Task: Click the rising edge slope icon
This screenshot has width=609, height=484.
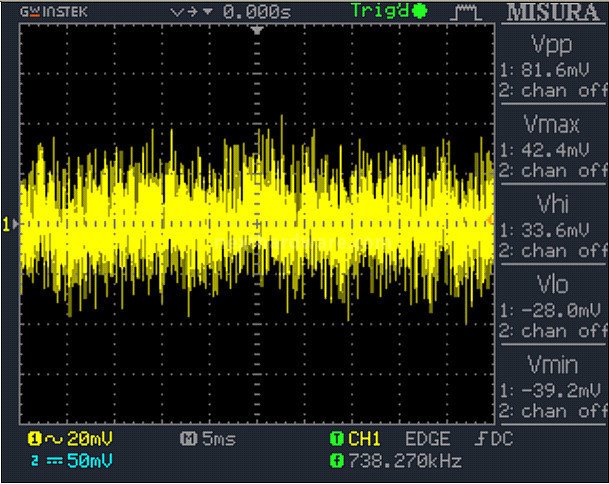Action: [x=480, y=439]
